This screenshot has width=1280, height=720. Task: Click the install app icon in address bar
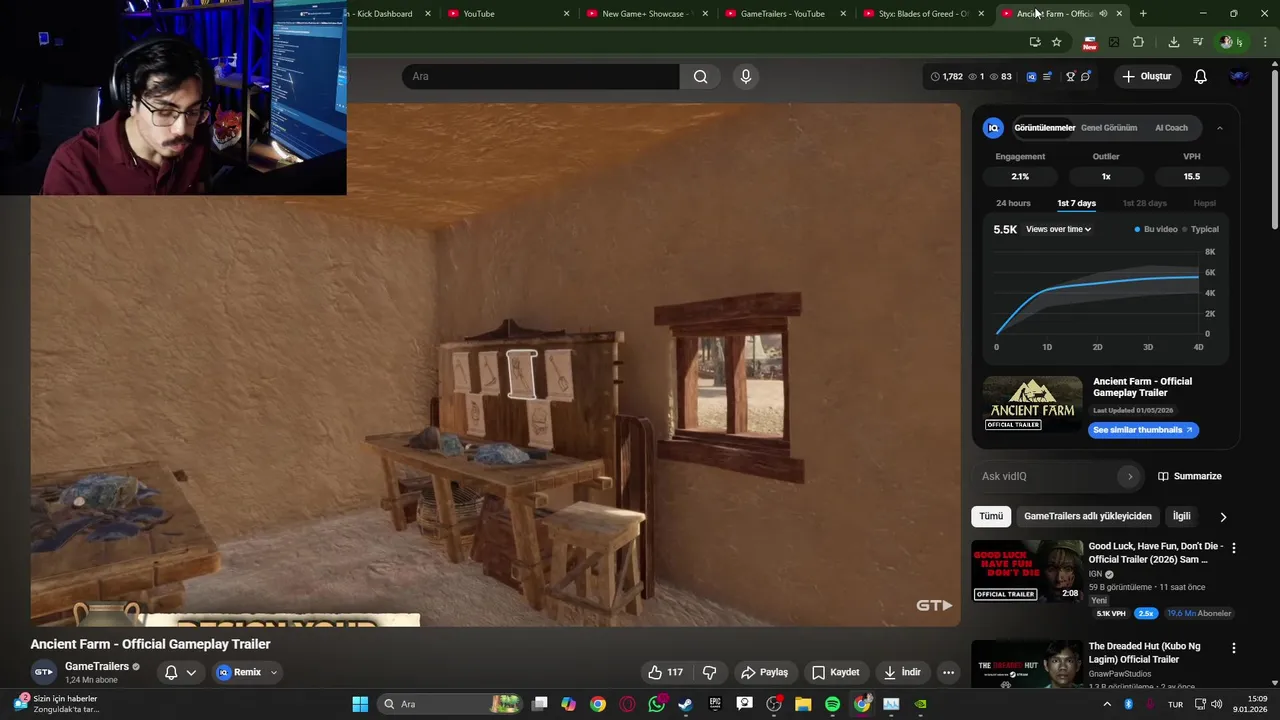[1035, 42]
